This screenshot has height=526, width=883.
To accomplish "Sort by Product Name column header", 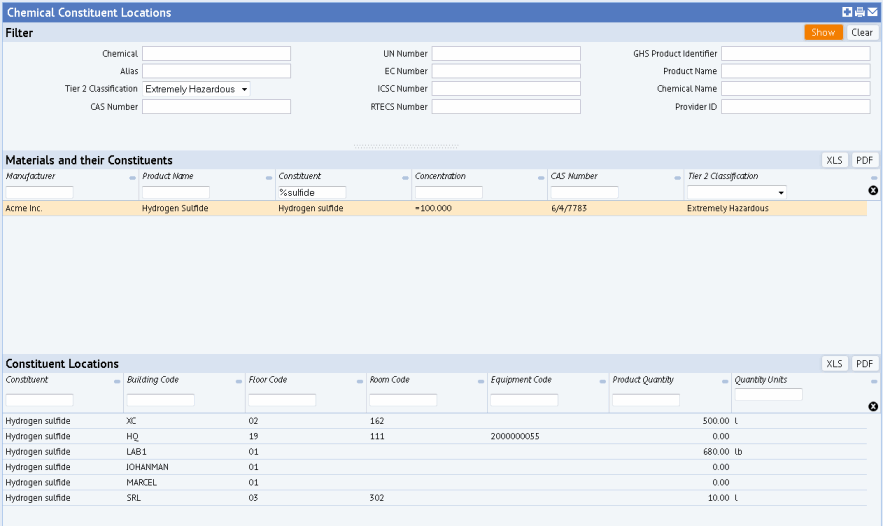I will tap(168, 176).
